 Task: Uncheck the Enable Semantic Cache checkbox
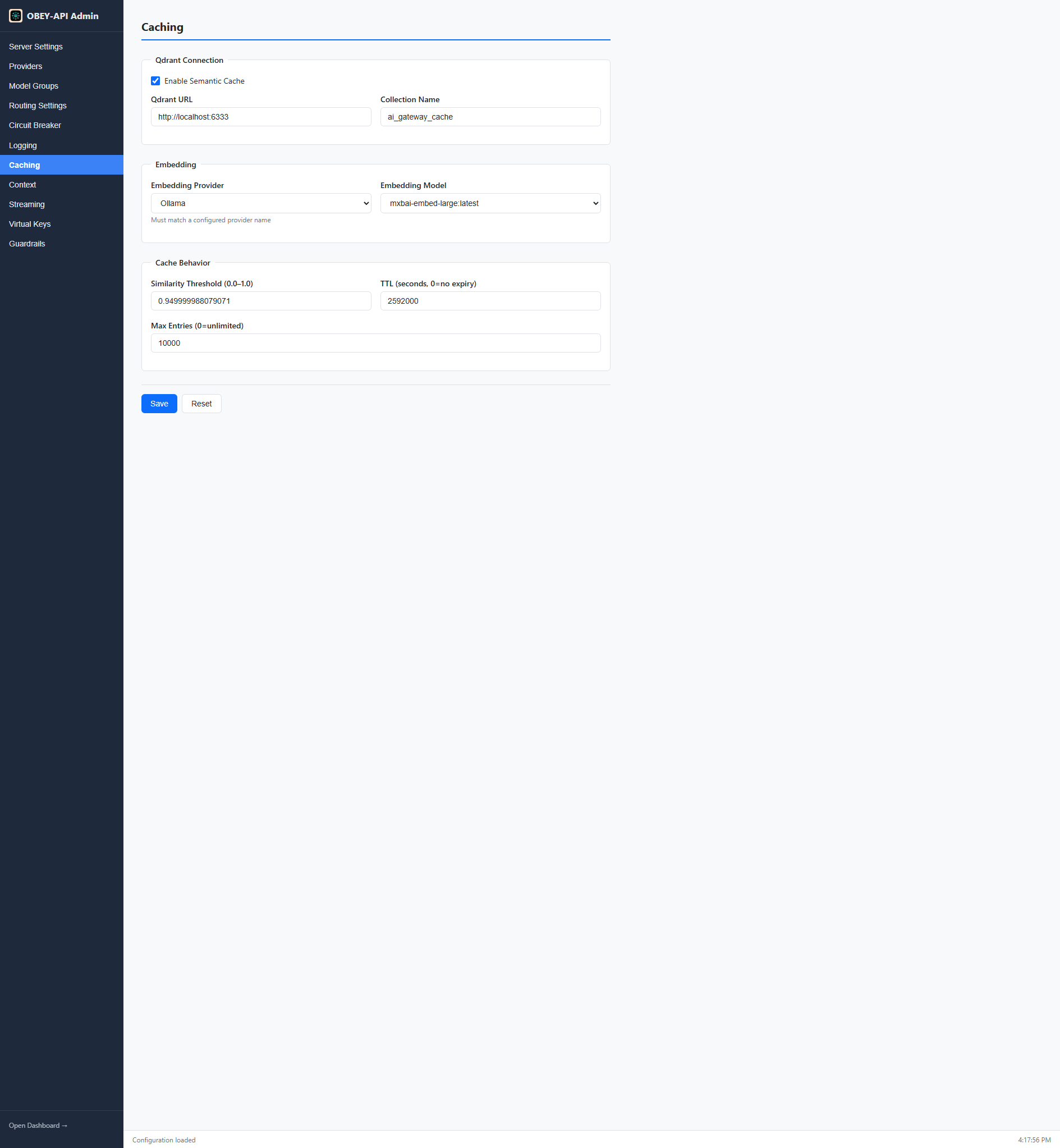[155, 81]
